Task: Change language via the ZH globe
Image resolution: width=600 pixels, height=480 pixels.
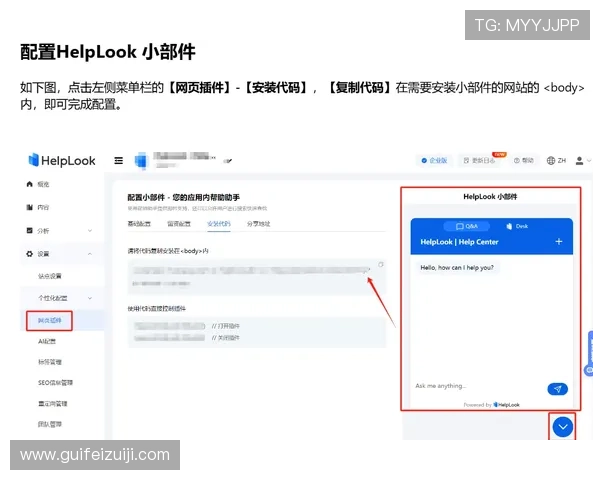Action: click(556, 160)
